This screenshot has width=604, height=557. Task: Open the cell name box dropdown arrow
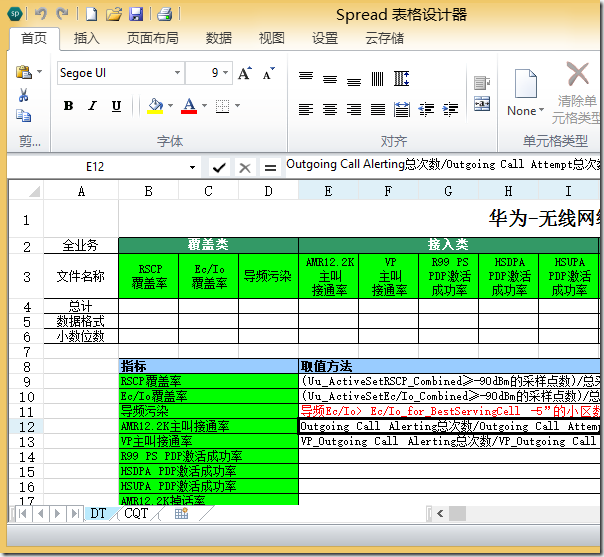[x=192, y=167]
